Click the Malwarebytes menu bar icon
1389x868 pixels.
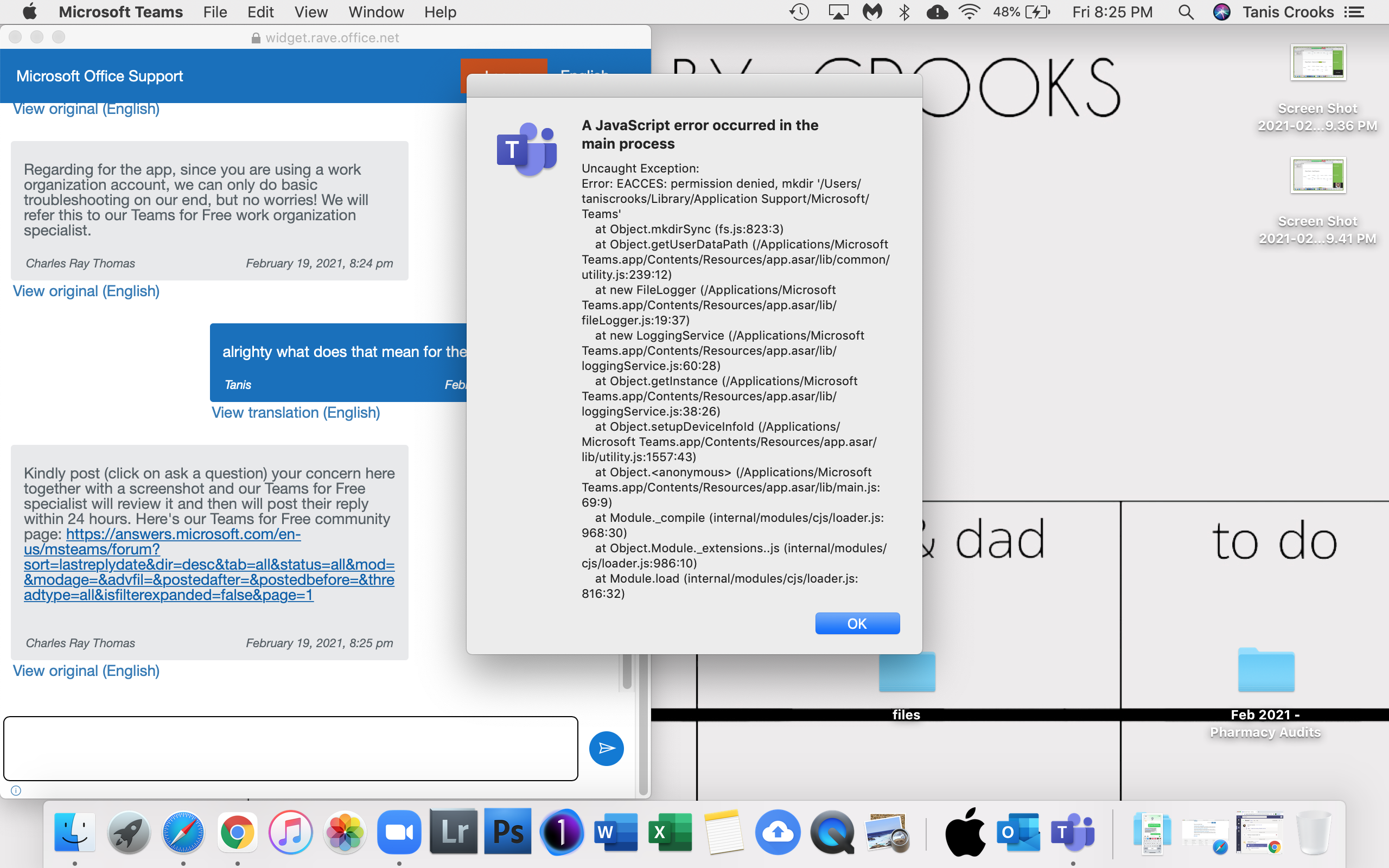click(x=872, y=12)
